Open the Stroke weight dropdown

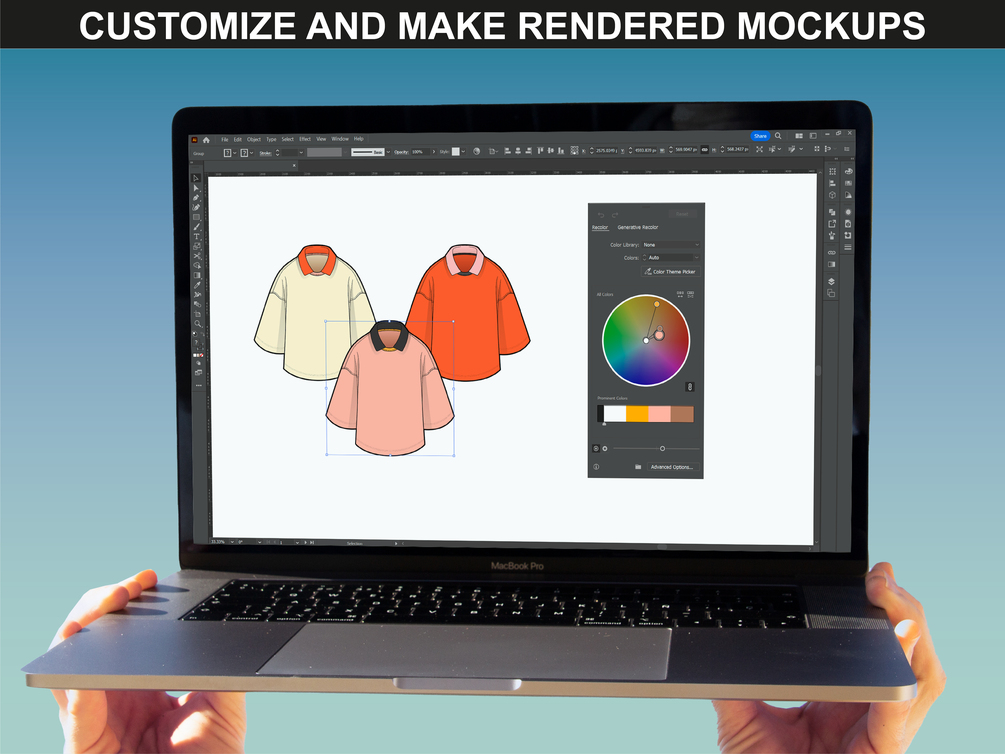[x=301, y=153]
